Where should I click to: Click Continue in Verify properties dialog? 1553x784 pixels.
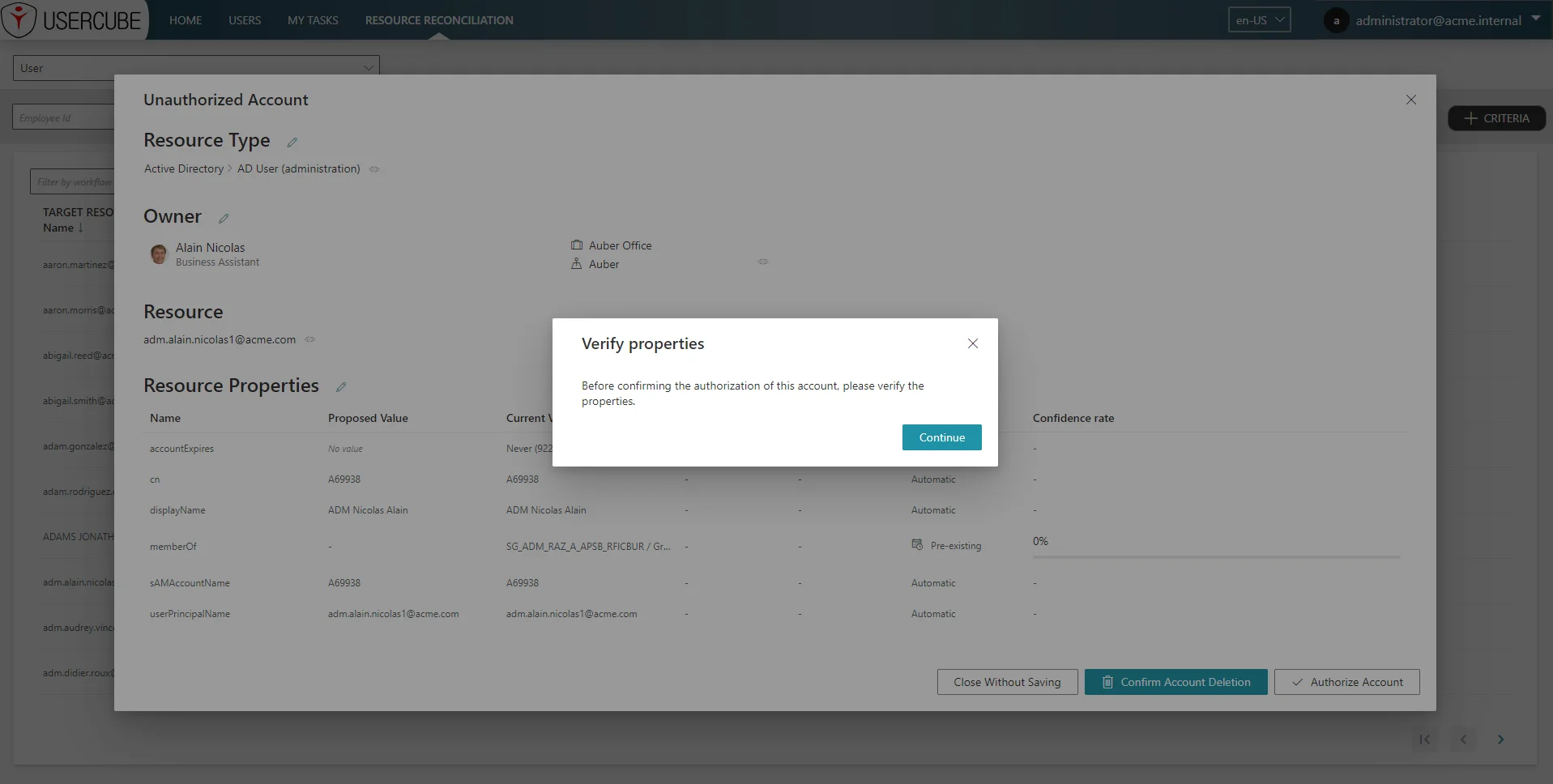tap(941, 437)
